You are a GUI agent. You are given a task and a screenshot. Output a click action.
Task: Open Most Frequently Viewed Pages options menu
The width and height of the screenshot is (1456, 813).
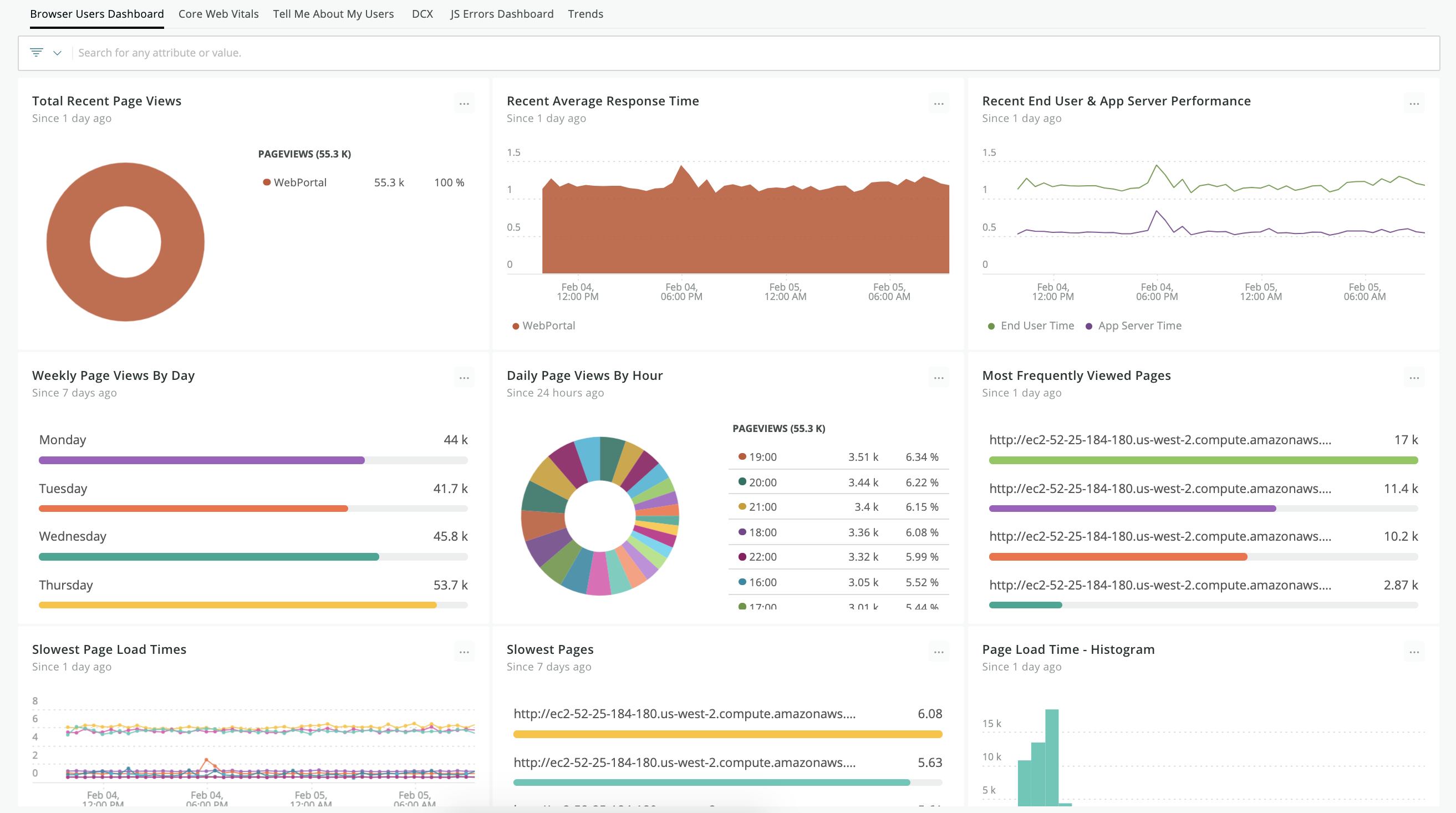pos(1414,378)
